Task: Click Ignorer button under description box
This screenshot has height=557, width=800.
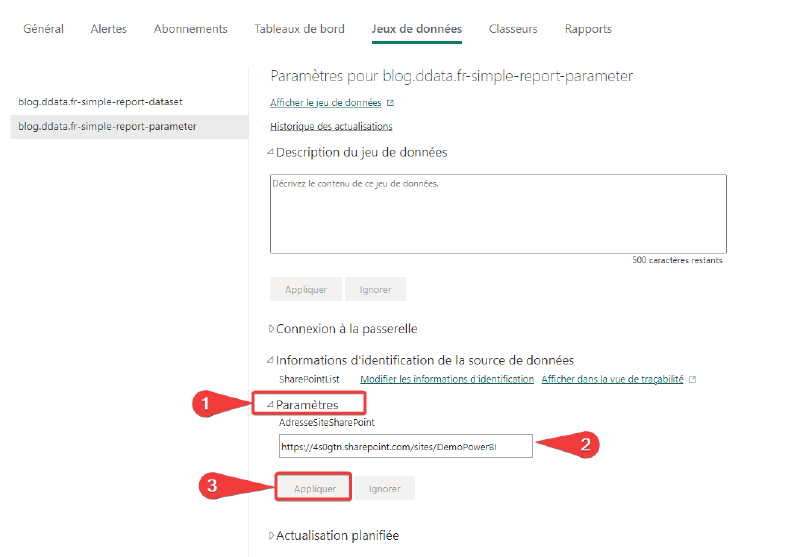Action: (375, 289)
